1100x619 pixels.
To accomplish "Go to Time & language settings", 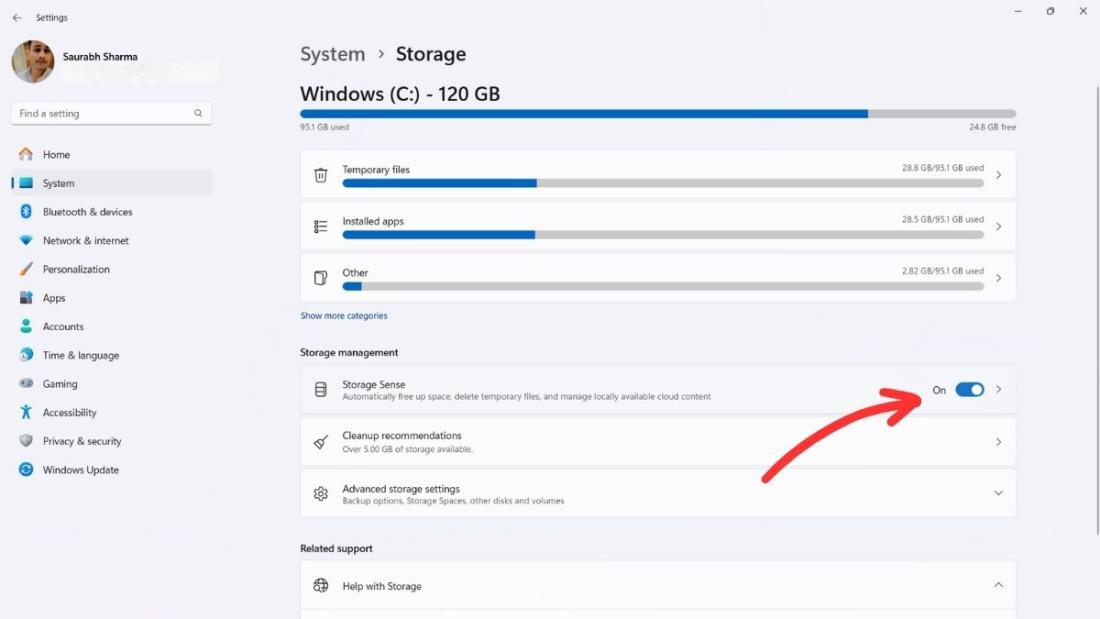I will pos(80,355).
